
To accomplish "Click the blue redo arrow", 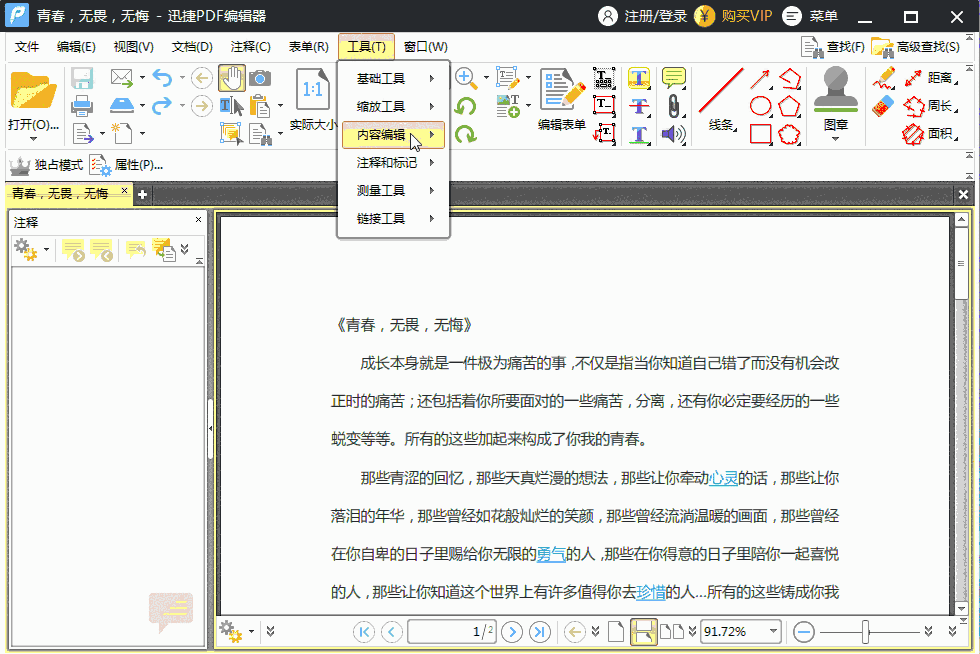I will 162,106.
